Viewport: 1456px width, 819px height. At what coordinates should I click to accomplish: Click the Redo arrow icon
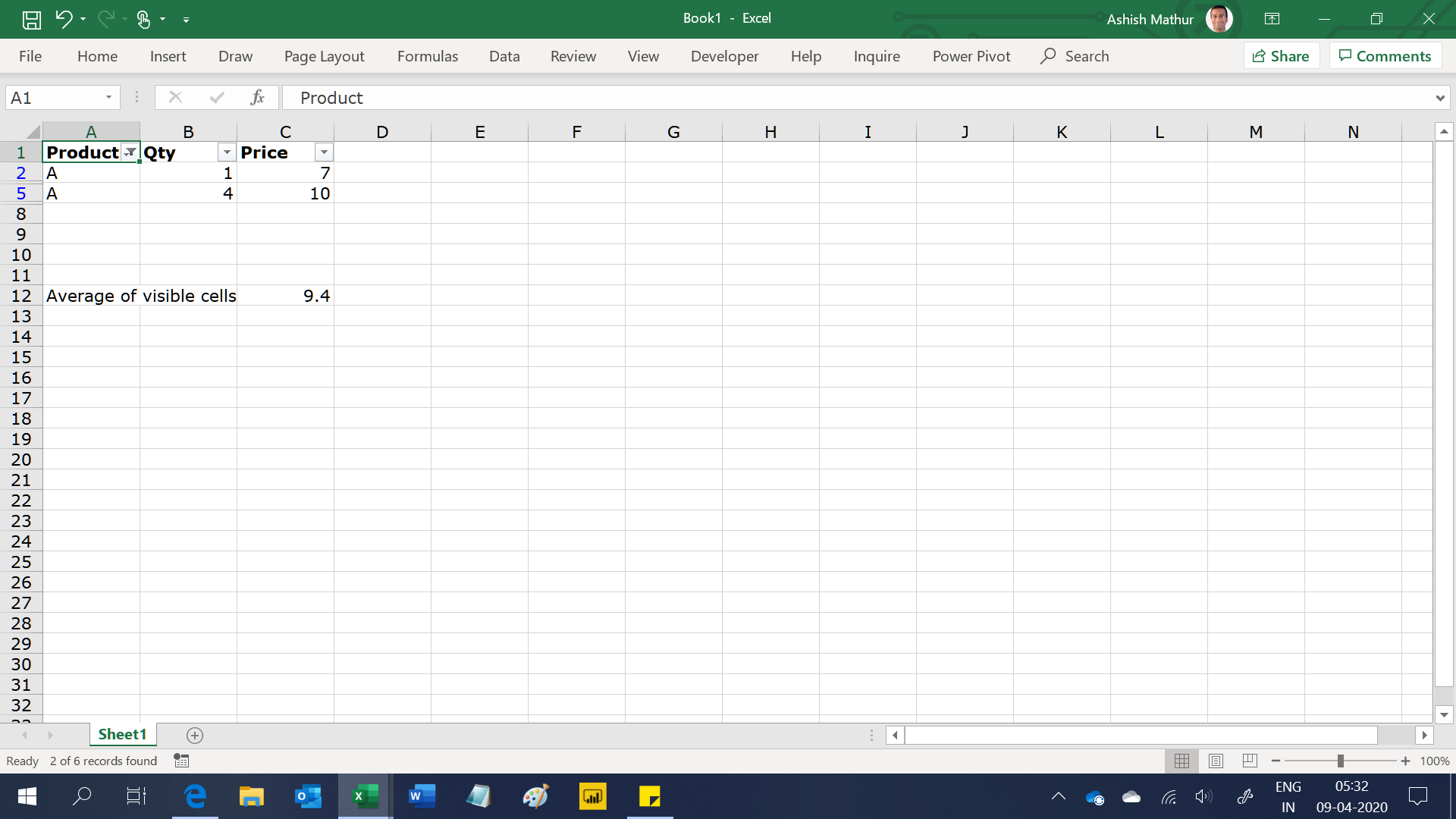click(105, 19)
